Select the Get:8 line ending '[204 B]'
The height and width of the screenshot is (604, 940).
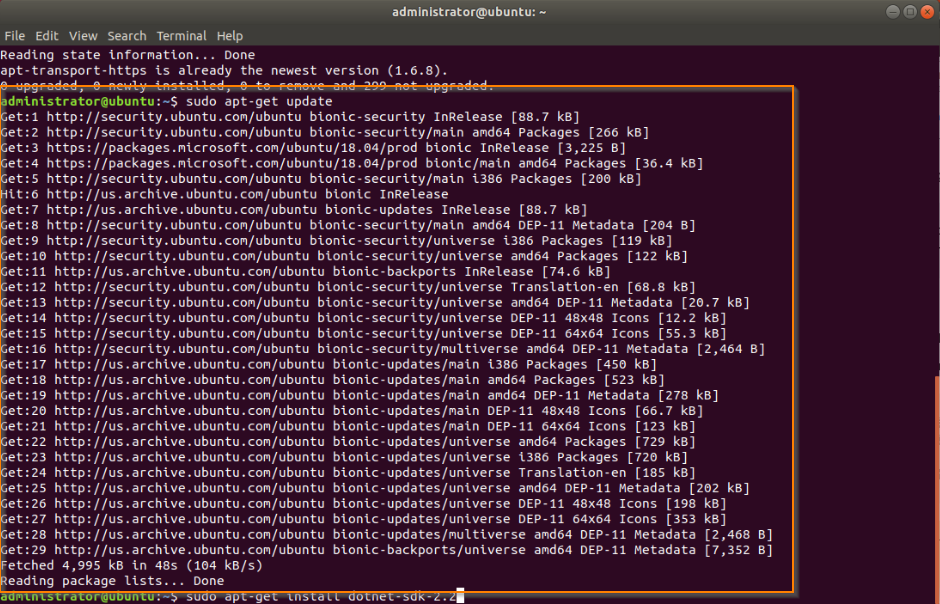[348, 226]
